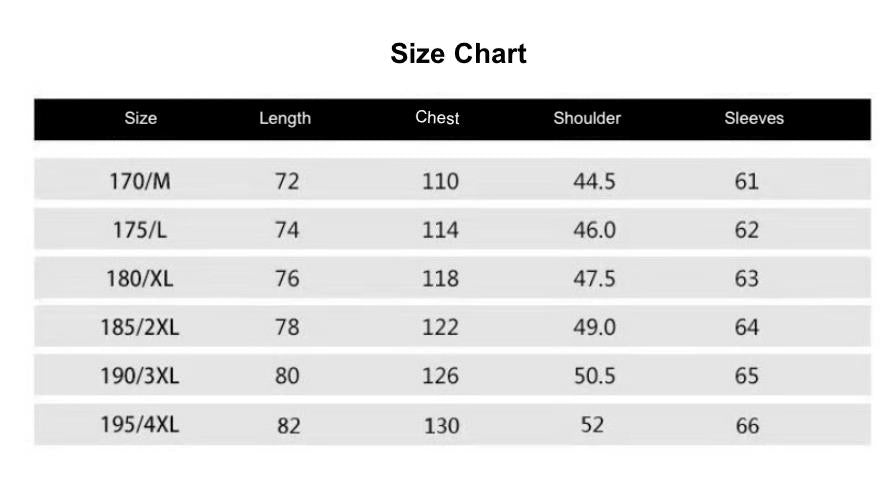
Task: Click the Shoulder column header
Action: pos(587,118)
